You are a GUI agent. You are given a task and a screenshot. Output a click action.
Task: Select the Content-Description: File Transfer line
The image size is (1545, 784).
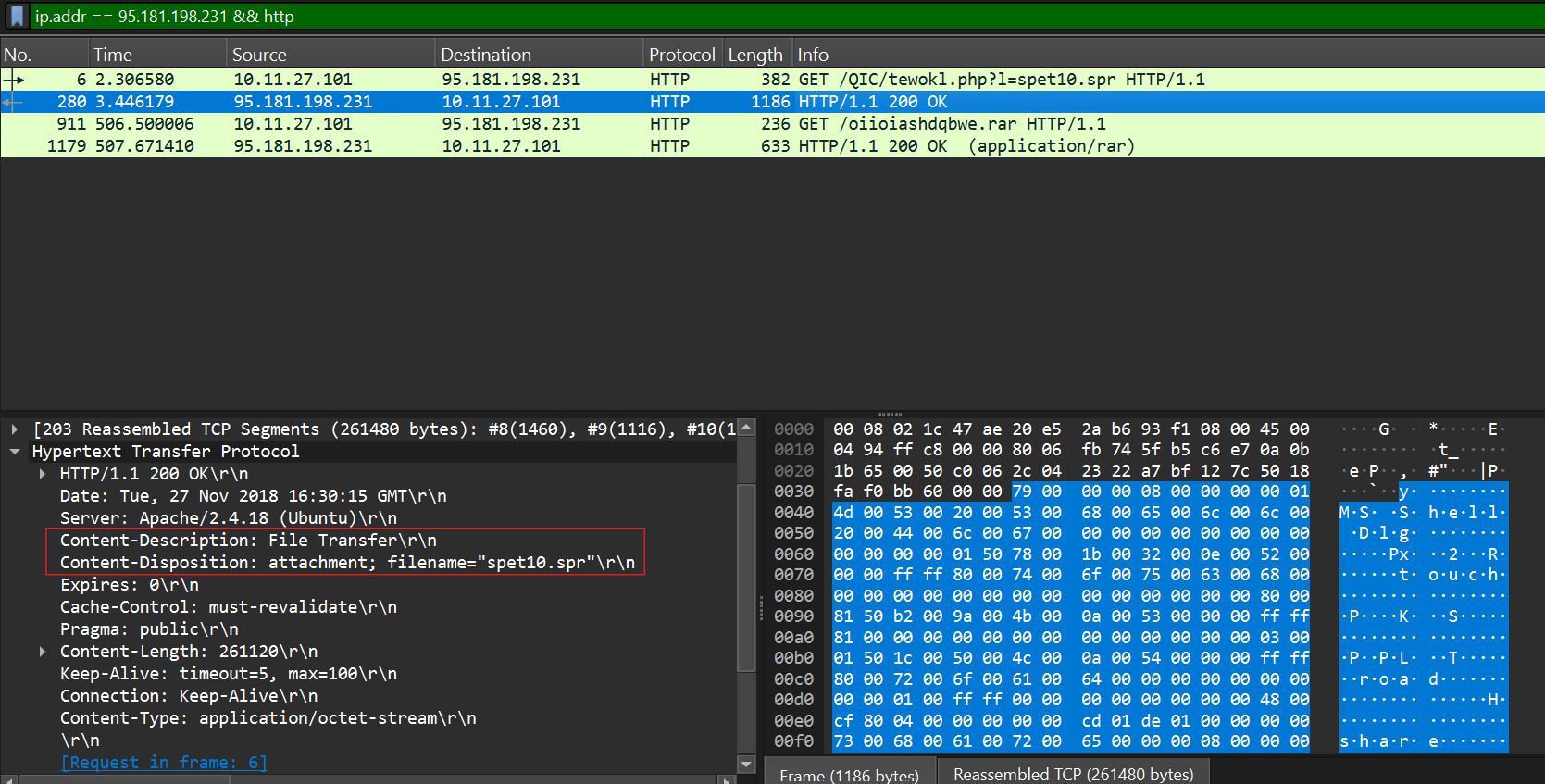coord(248,541)
